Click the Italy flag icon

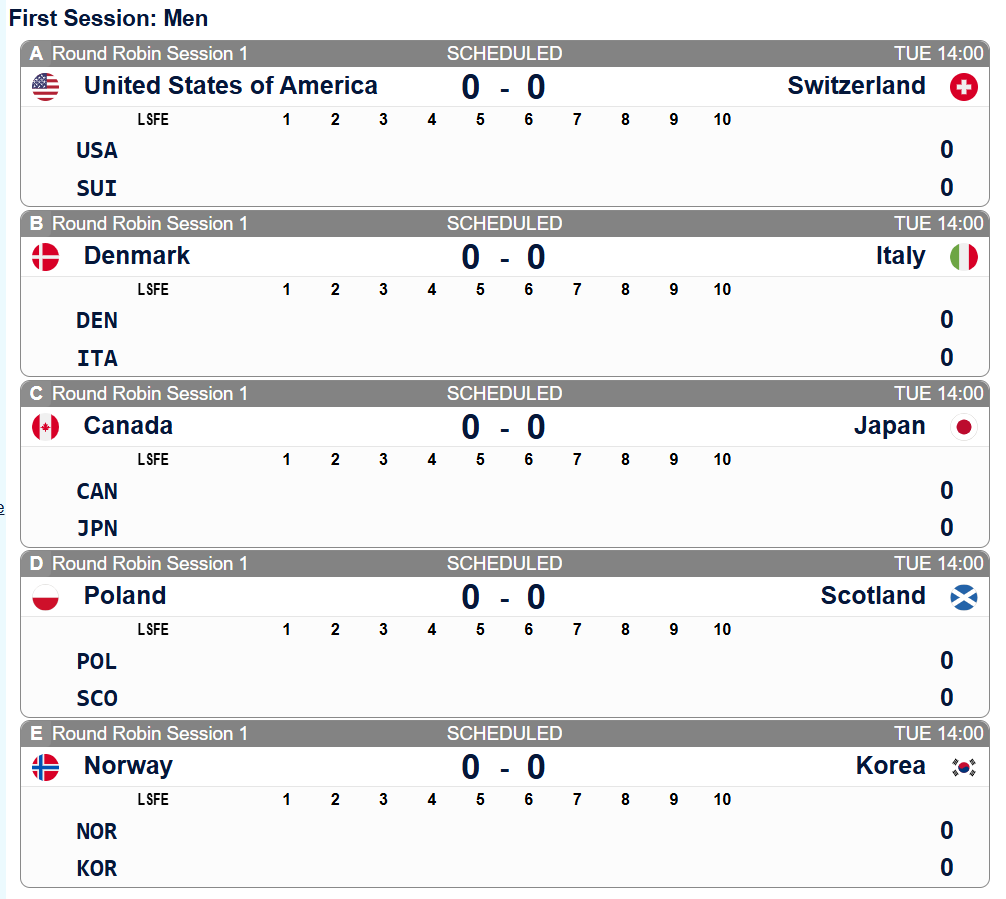point(963,257)
